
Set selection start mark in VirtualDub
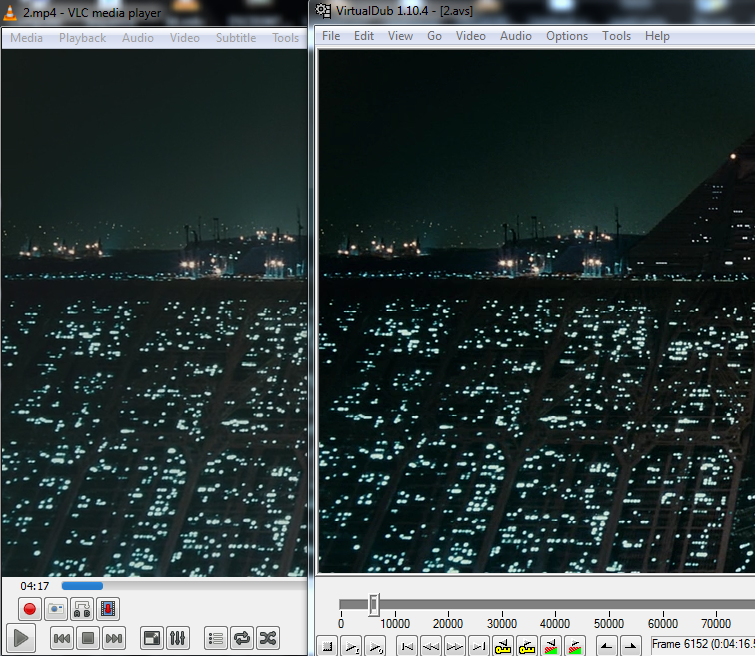[x=606, y=646]
